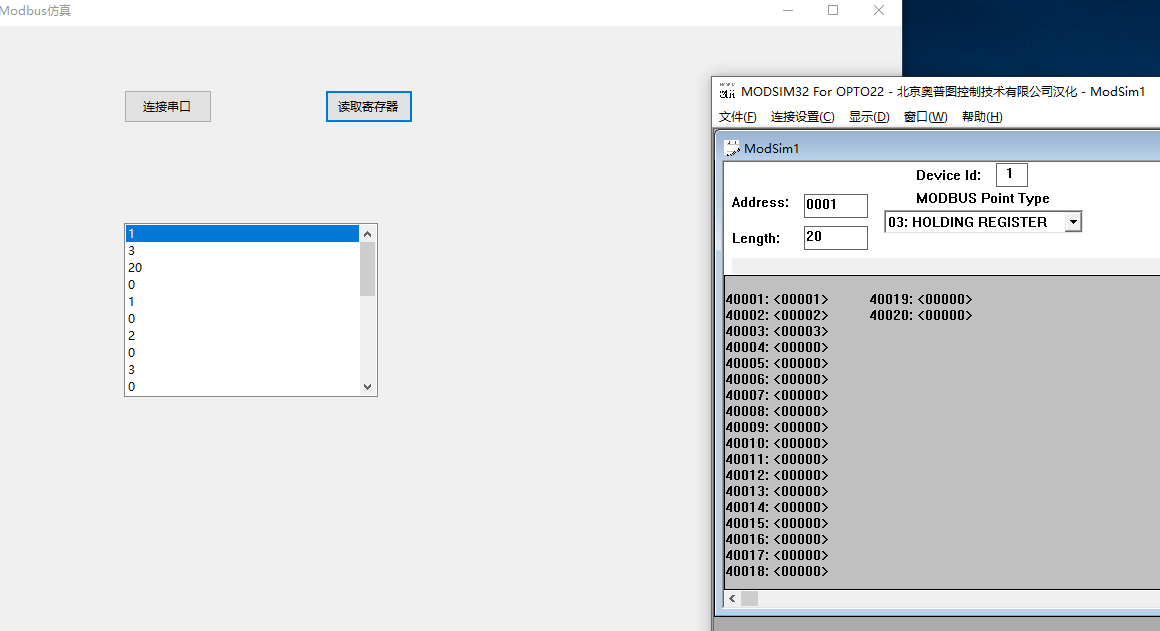Click the MODSIM32 application title bar icon

tap(727, 91)
